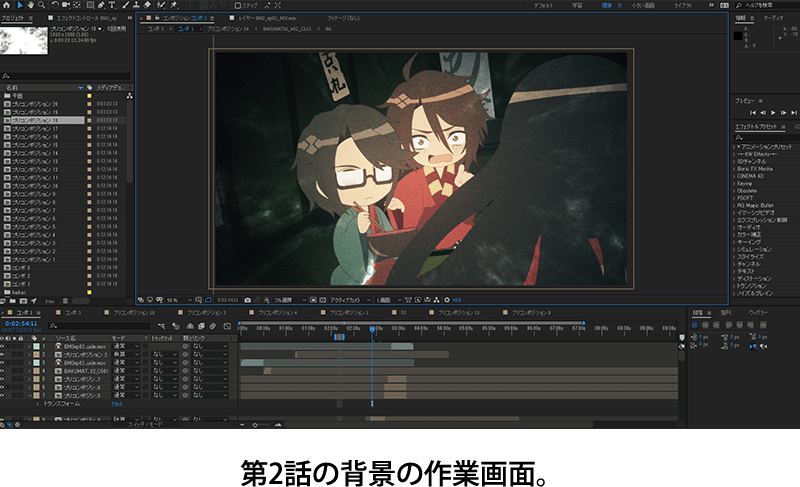Step to next frame in Preview

(783, 113)
